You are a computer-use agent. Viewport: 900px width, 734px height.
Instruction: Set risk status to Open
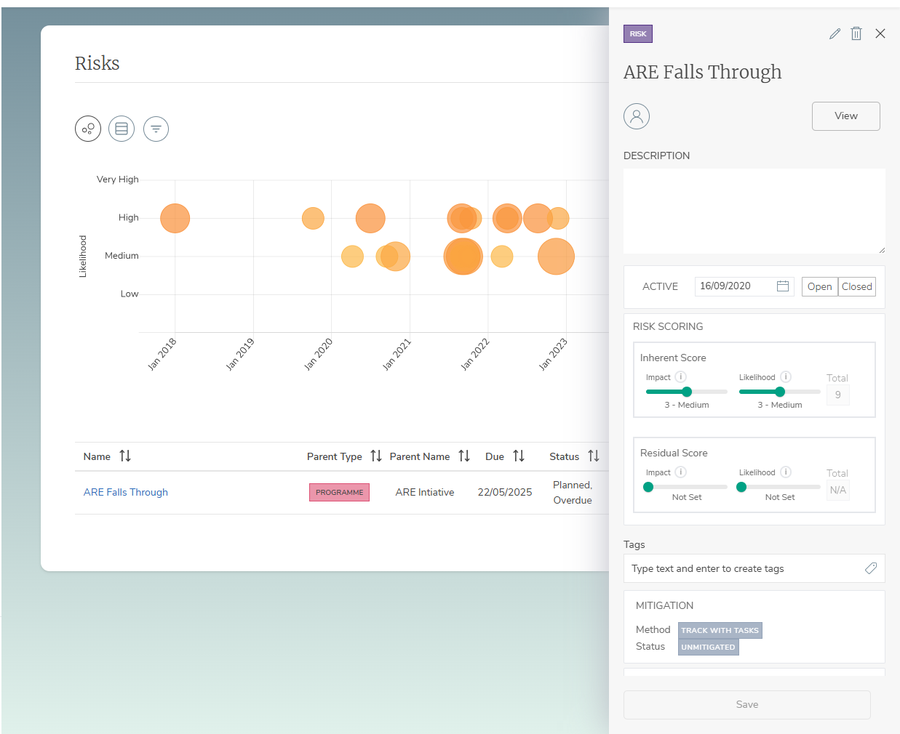pos(819,286)
